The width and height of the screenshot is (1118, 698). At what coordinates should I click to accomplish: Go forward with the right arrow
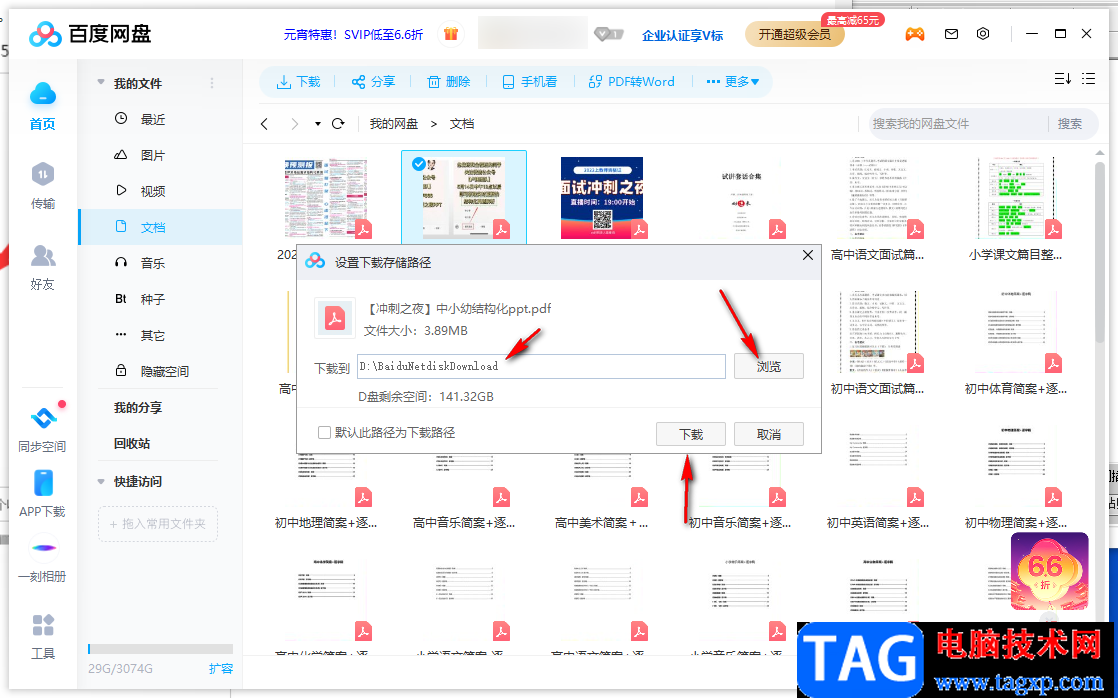click(x=294, y=124)
